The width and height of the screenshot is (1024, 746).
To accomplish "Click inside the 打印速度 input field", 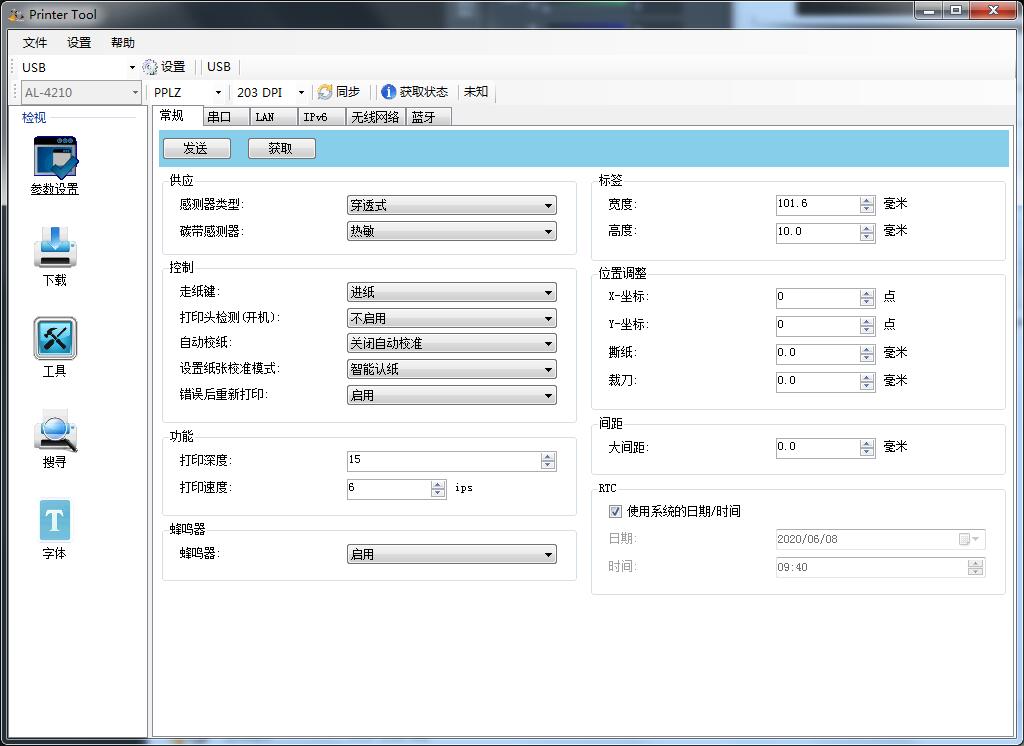I will (x=390, y=488).
